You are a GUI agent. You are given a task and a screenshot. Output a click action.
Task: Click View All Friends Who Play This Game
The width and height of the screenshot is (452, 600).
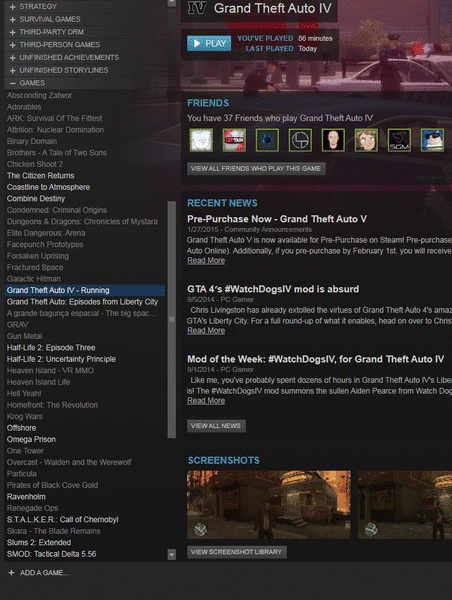256,169
